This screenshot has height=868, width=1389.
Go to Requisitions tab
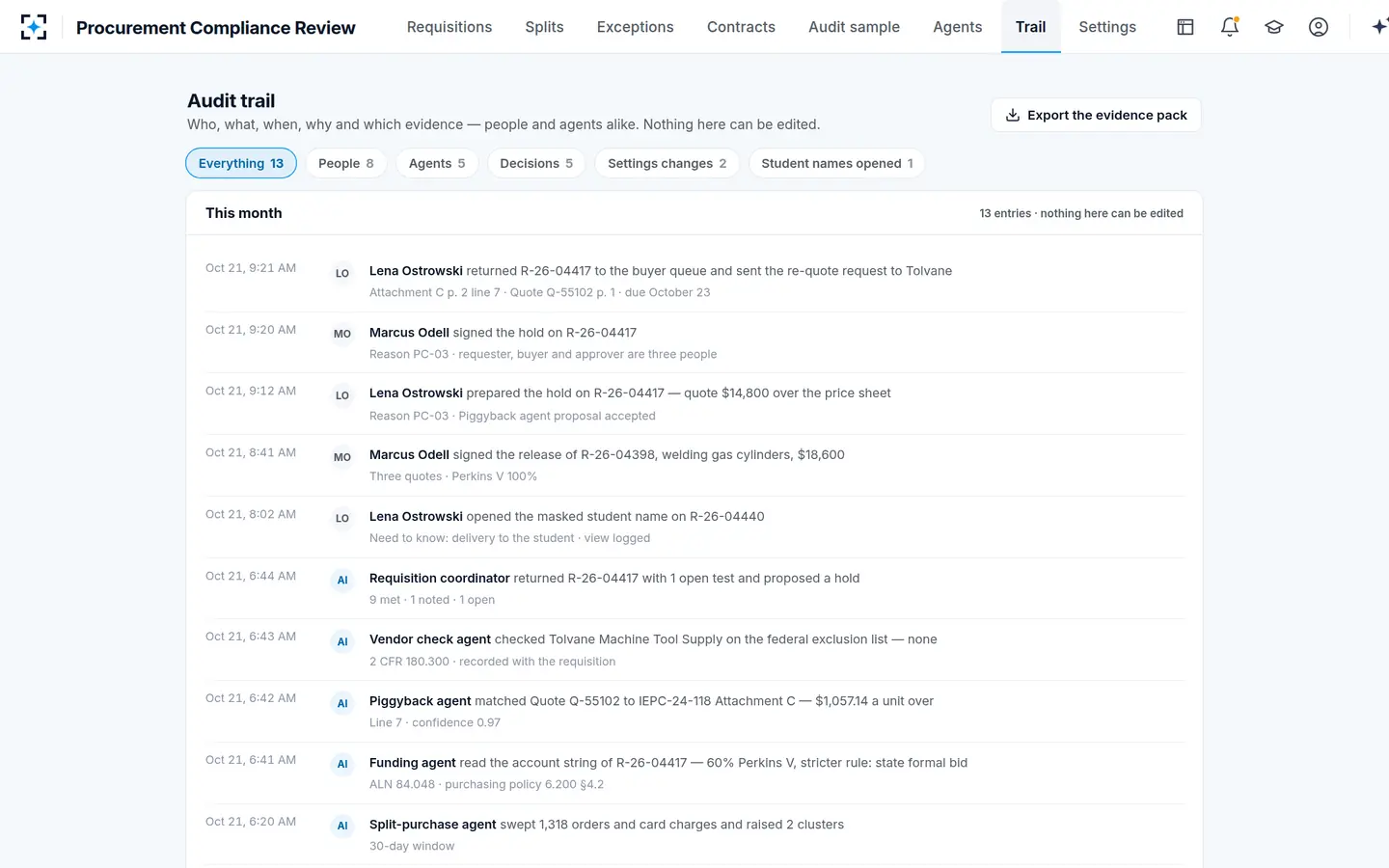pyautogui.click(x=449, y=27)
